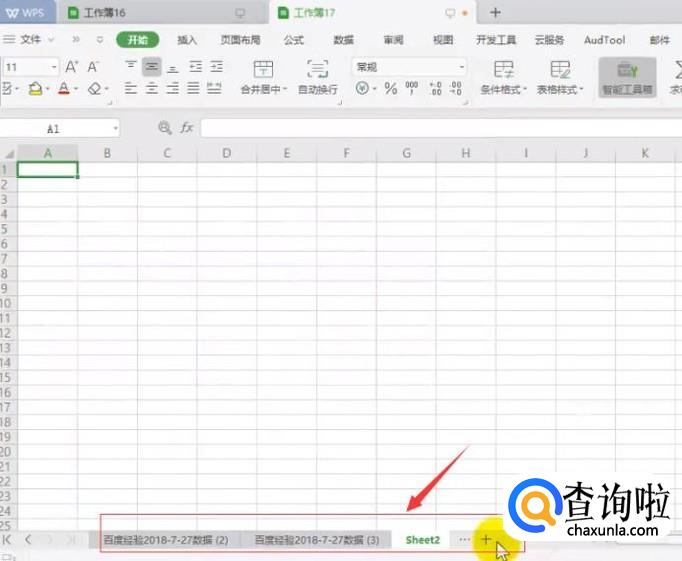Image resolution: width=682 pixels, height=561 pixels.
Task: Select the eraser clear-format icon
Action: tap(94, 89)
